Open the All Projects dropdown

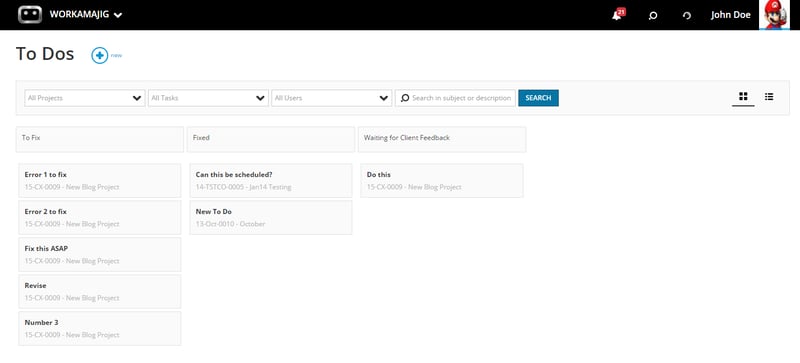(85, 98)
